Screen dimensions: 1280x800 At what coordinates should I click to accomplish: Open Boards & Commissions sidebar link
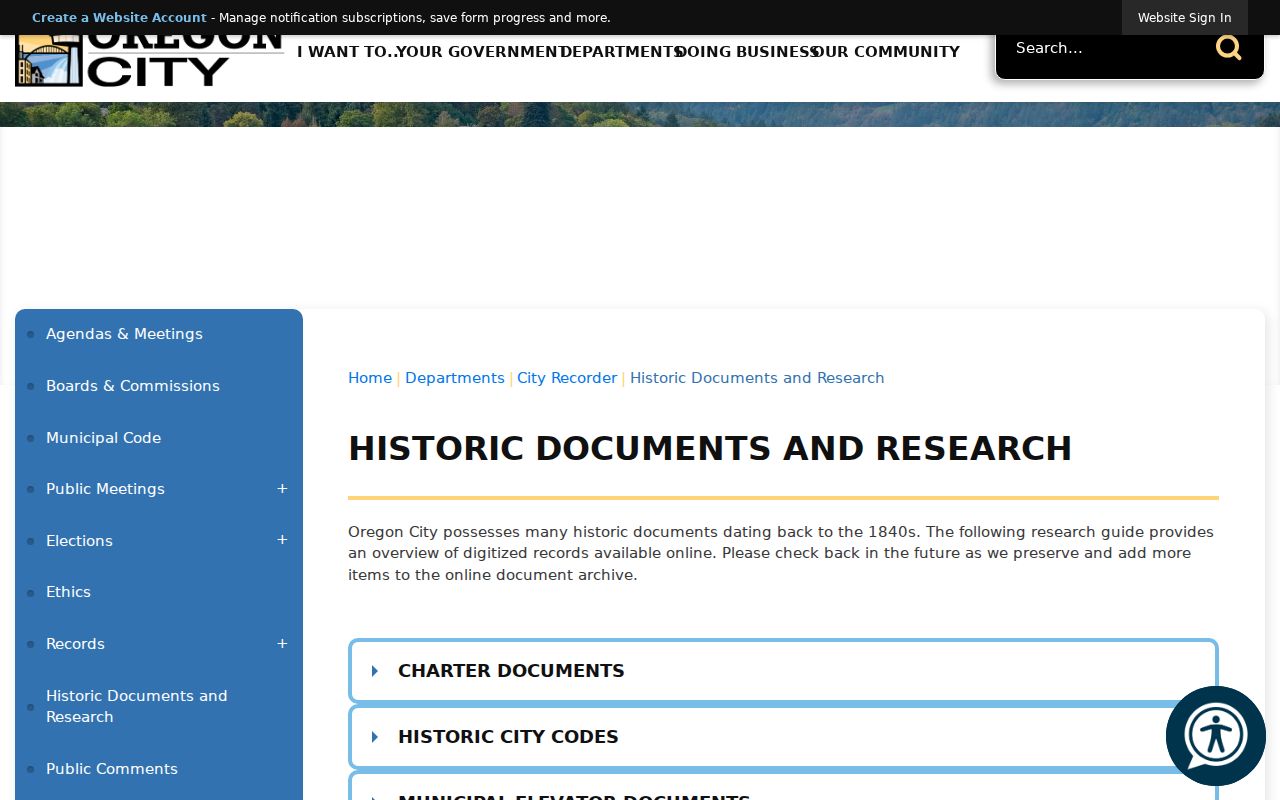click(x=133, y=386)
